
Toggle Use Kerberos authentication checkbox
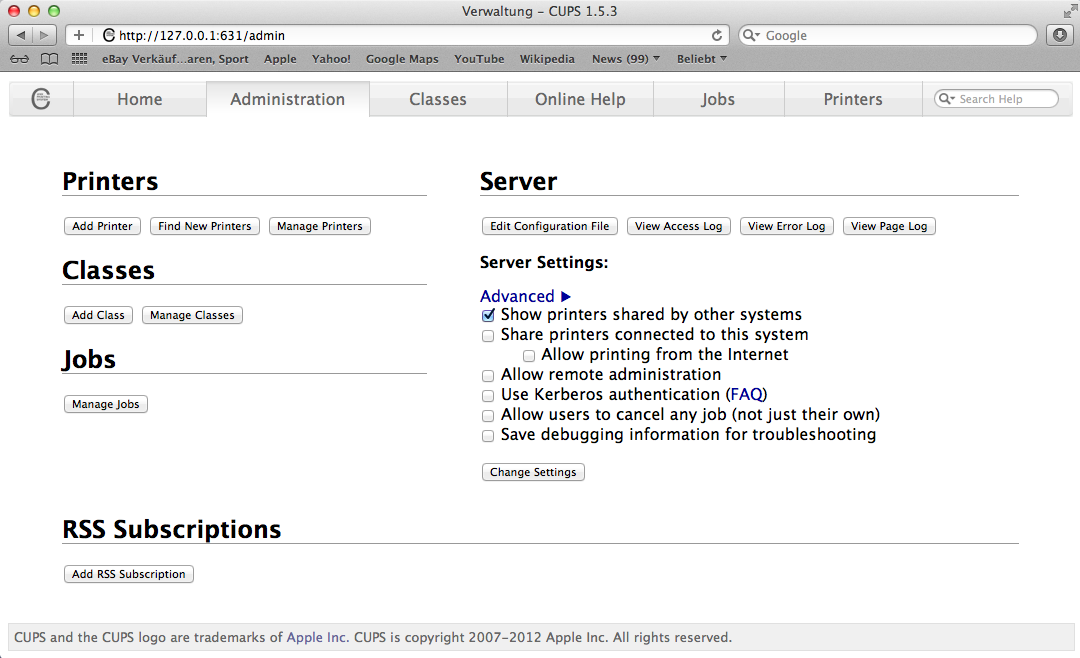488,395
